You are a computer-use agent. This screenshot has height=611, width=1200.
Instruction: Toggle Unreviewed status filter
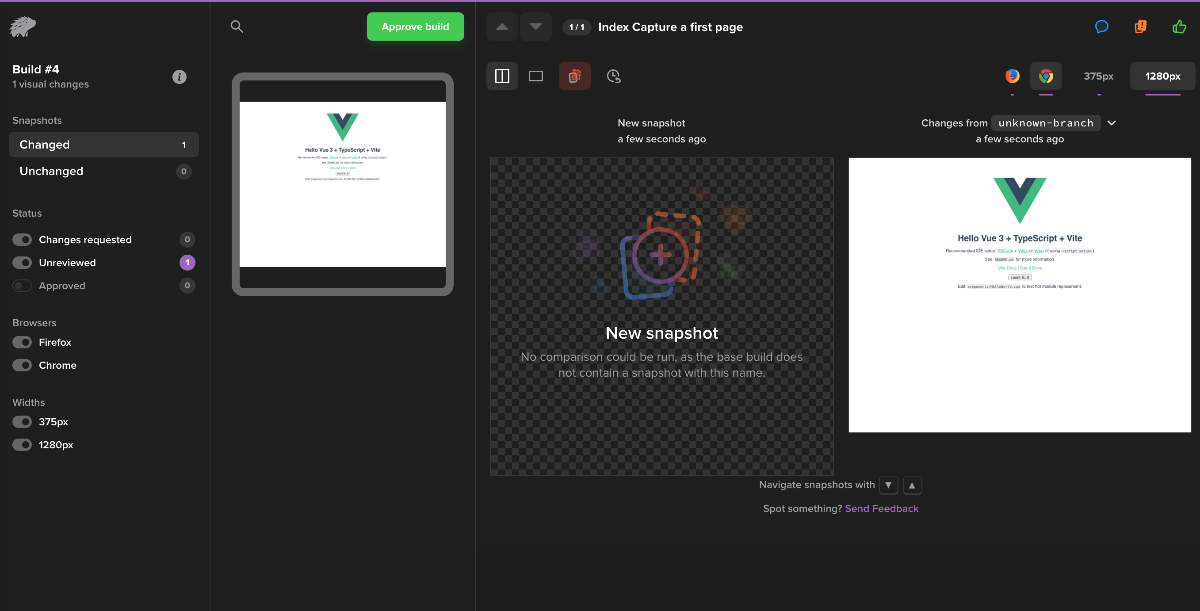tap(22, 263)
